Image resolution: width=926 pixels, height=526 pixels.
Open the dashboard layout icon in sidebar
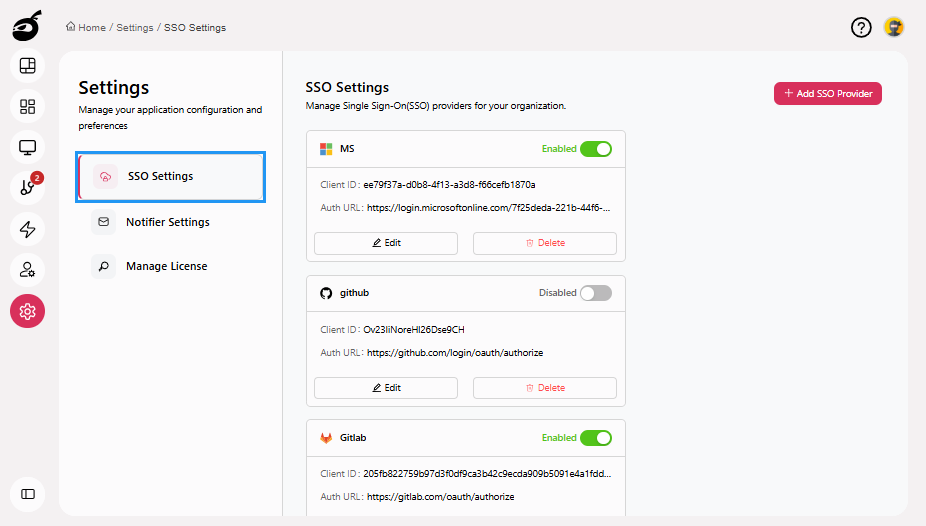[x=28, y=66]
